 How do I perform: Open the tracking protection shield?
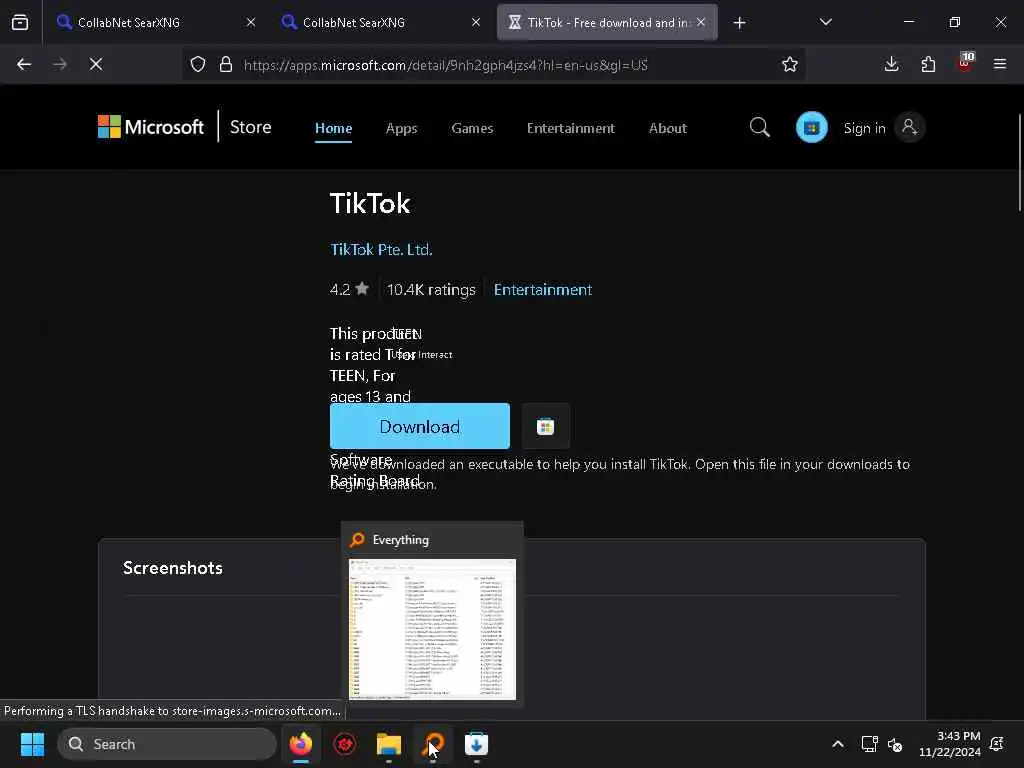198,64
